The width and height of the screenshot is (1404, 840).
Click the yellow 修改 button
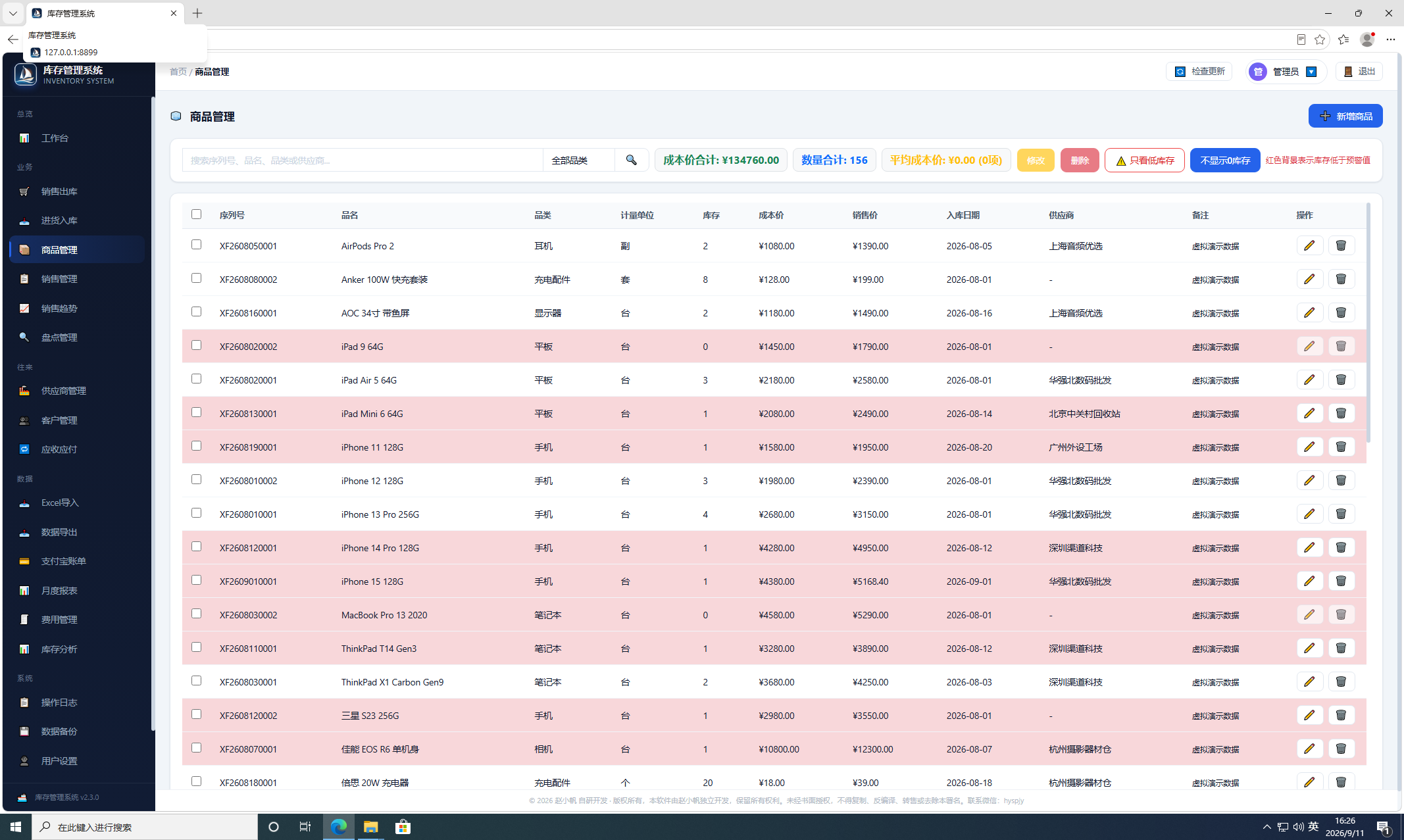click(x=1036, y=160)
